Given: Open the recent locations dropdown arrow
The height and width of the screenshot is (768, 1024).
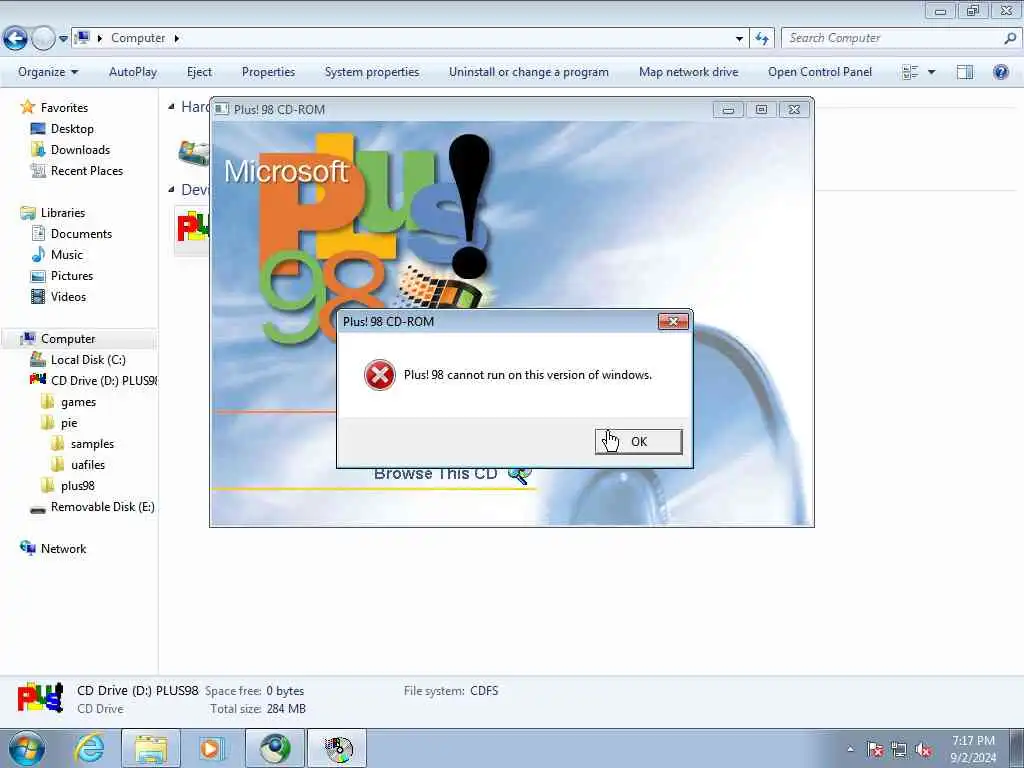Looking at the screenshot, I should [x=63, y=39].
